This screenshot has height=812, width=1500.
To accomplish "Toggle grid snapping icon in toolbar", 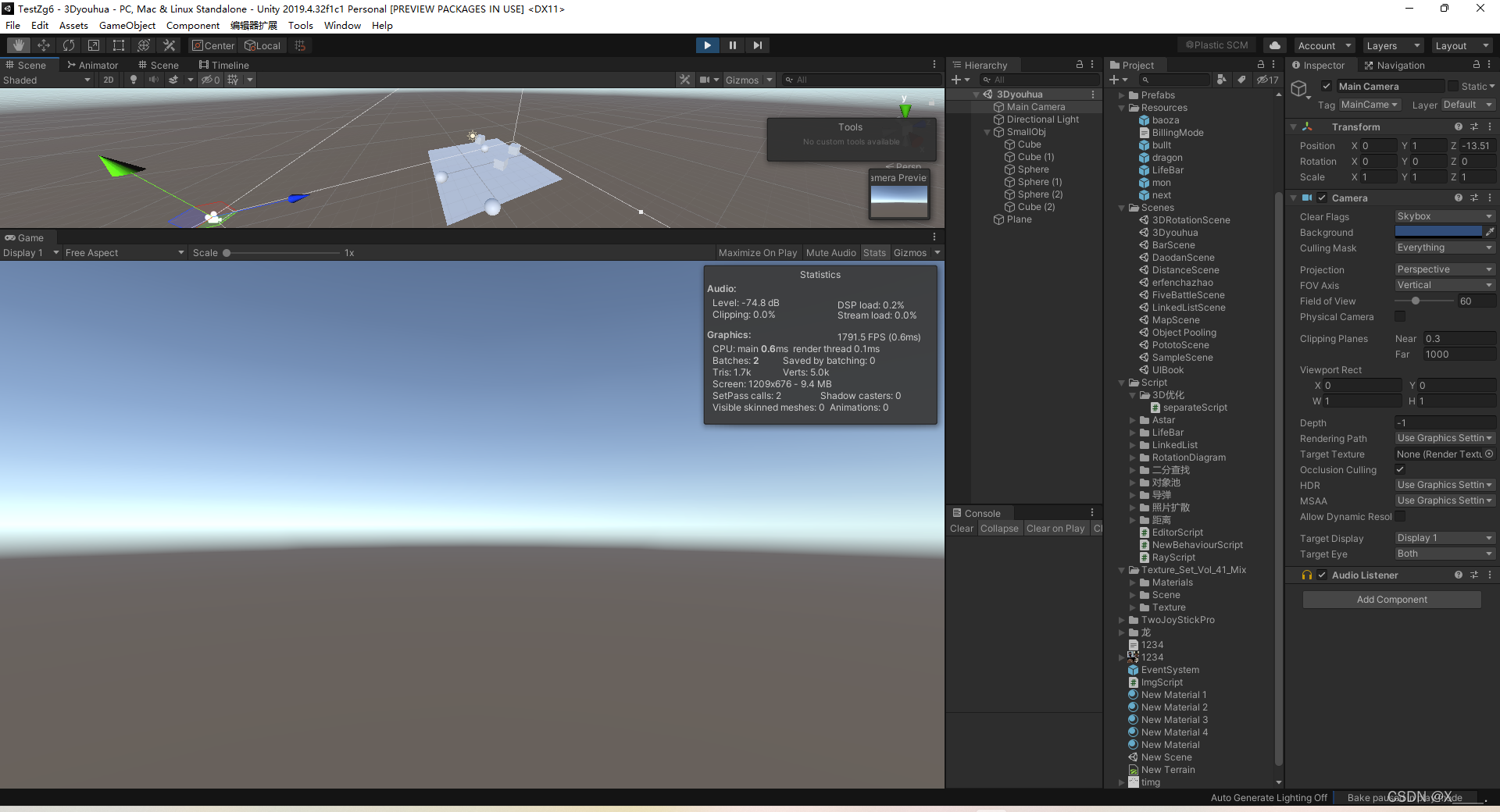I will (300, 45).
